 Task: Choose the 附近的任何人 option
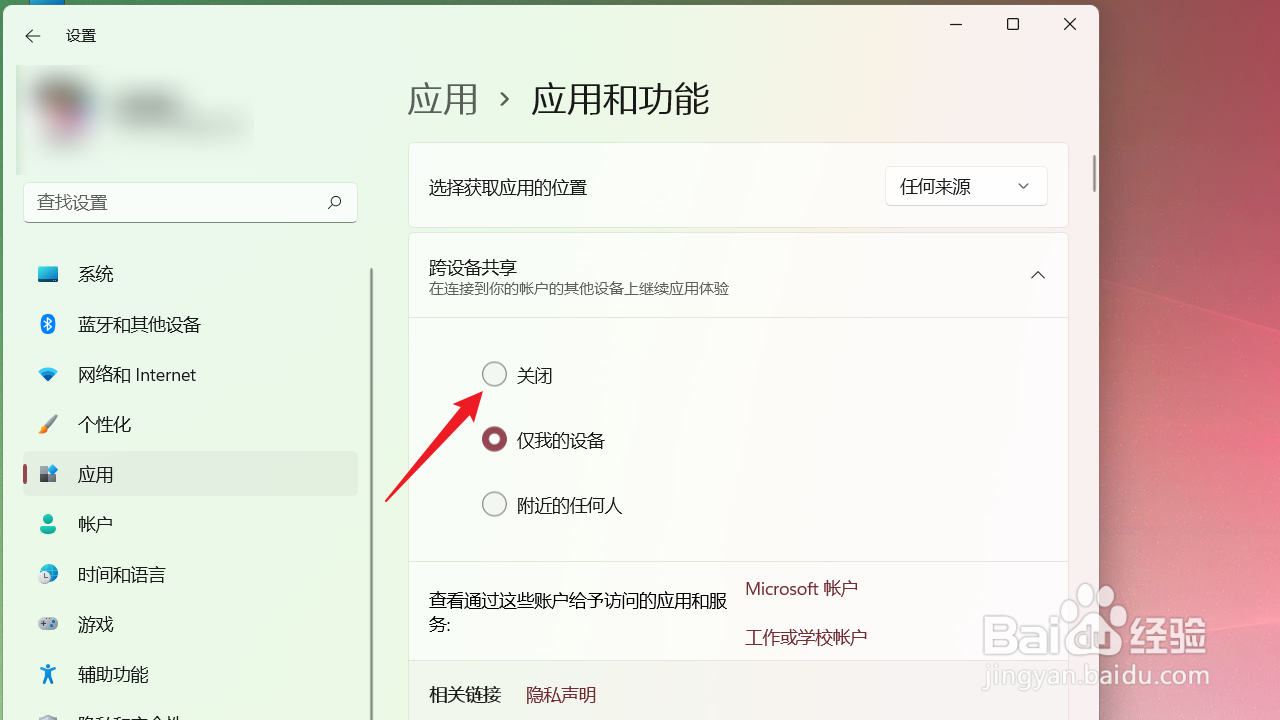[x=494, y=503]
